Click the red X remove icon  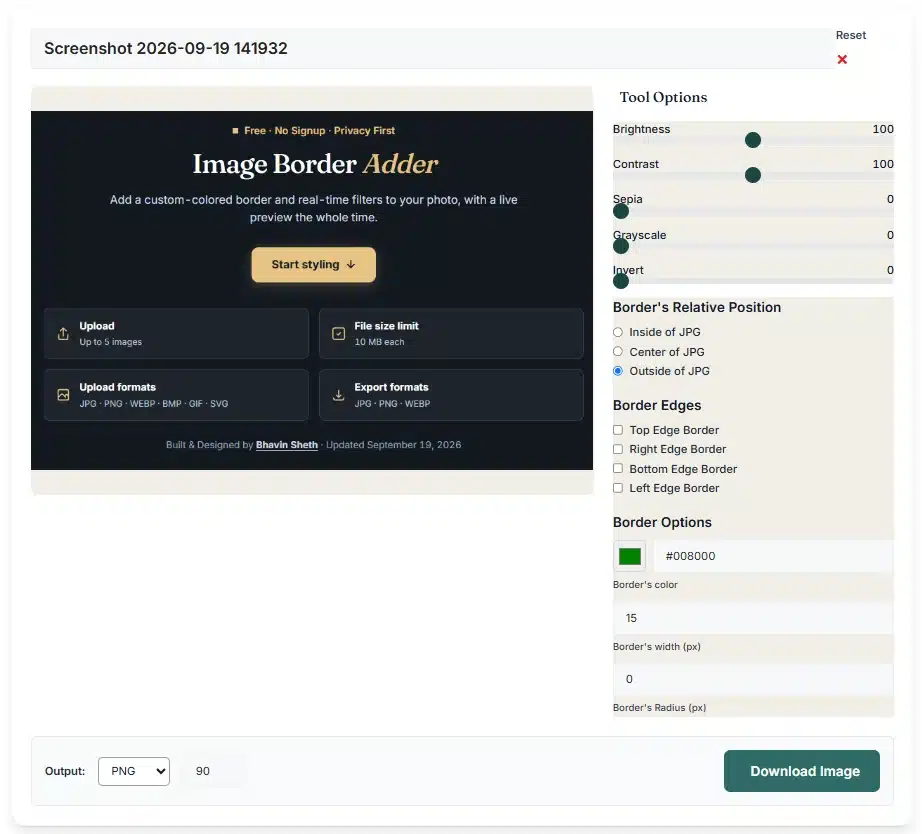842,59
